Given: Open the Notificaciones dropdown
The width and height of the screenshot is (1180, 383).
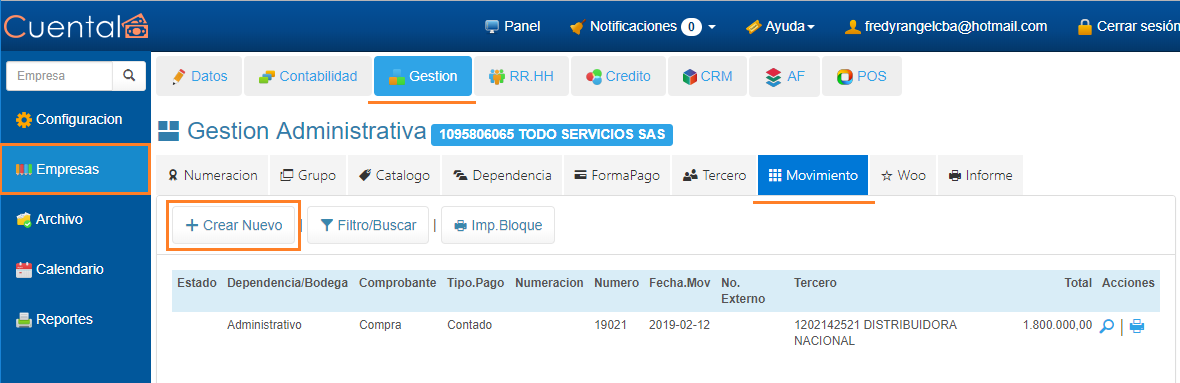Looking at the screenshot, I should 643,26.
